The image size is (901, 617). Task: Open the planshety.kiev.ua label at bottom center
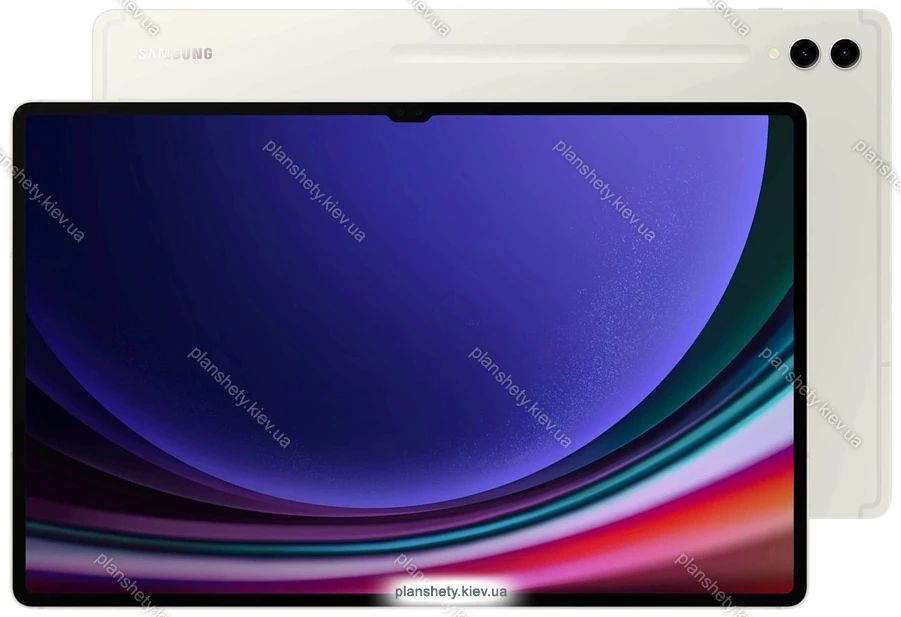click(x=450, y=592)
